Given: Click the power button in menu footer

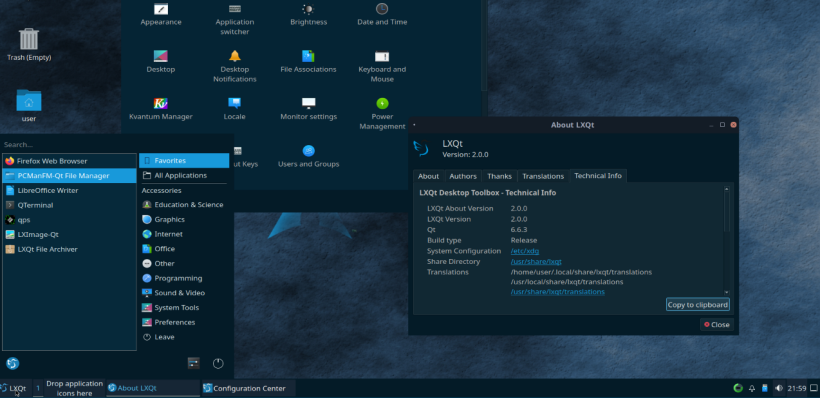Looking at the screenshot, I should pyautogui.click(x=218, y=363).
